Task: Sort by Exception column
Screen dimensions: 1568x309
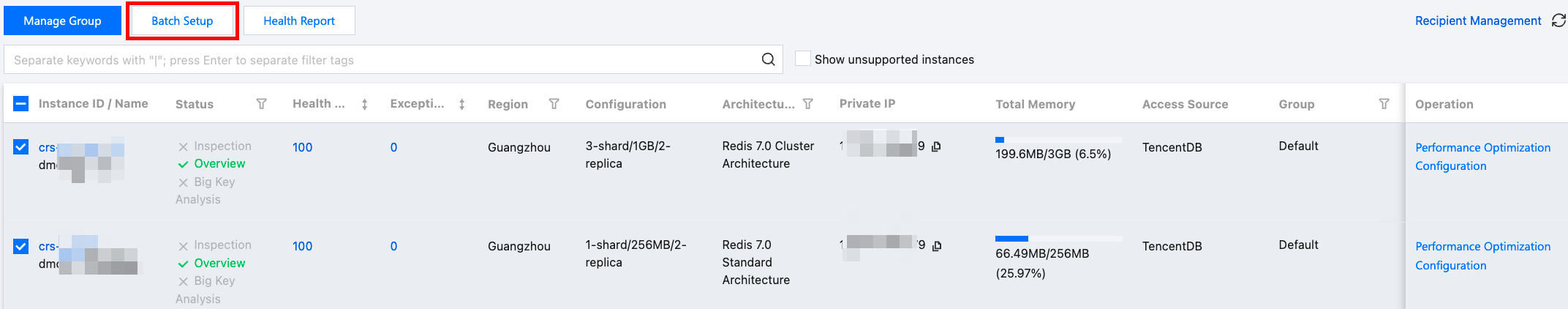Action: [462, 105]
